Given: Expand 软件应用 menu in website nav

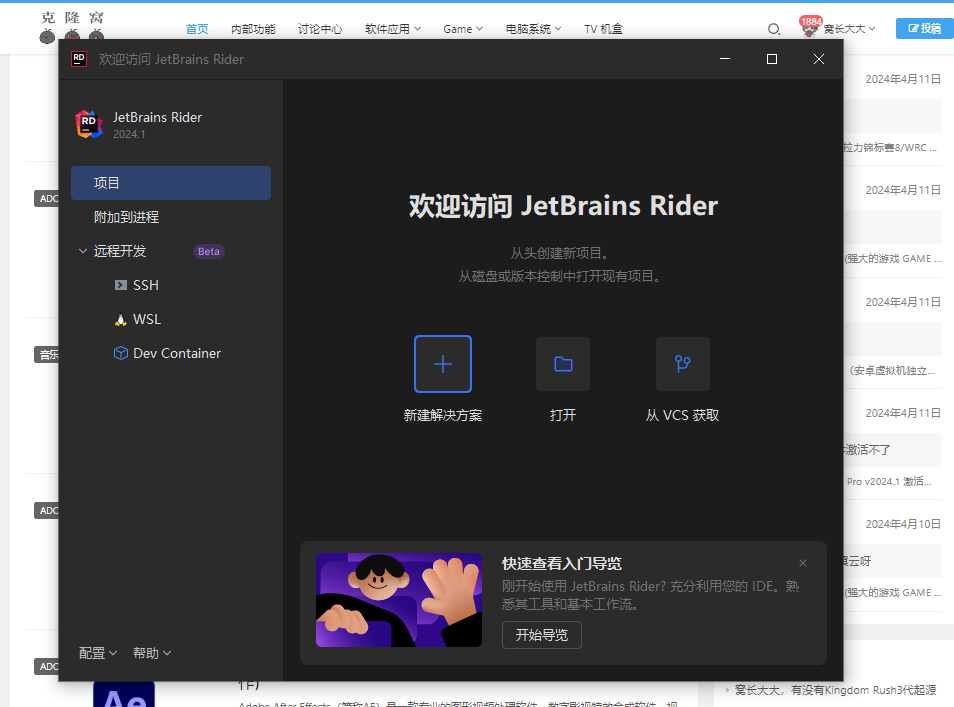Looking at the screenshot, I should (x=393, y=29).
